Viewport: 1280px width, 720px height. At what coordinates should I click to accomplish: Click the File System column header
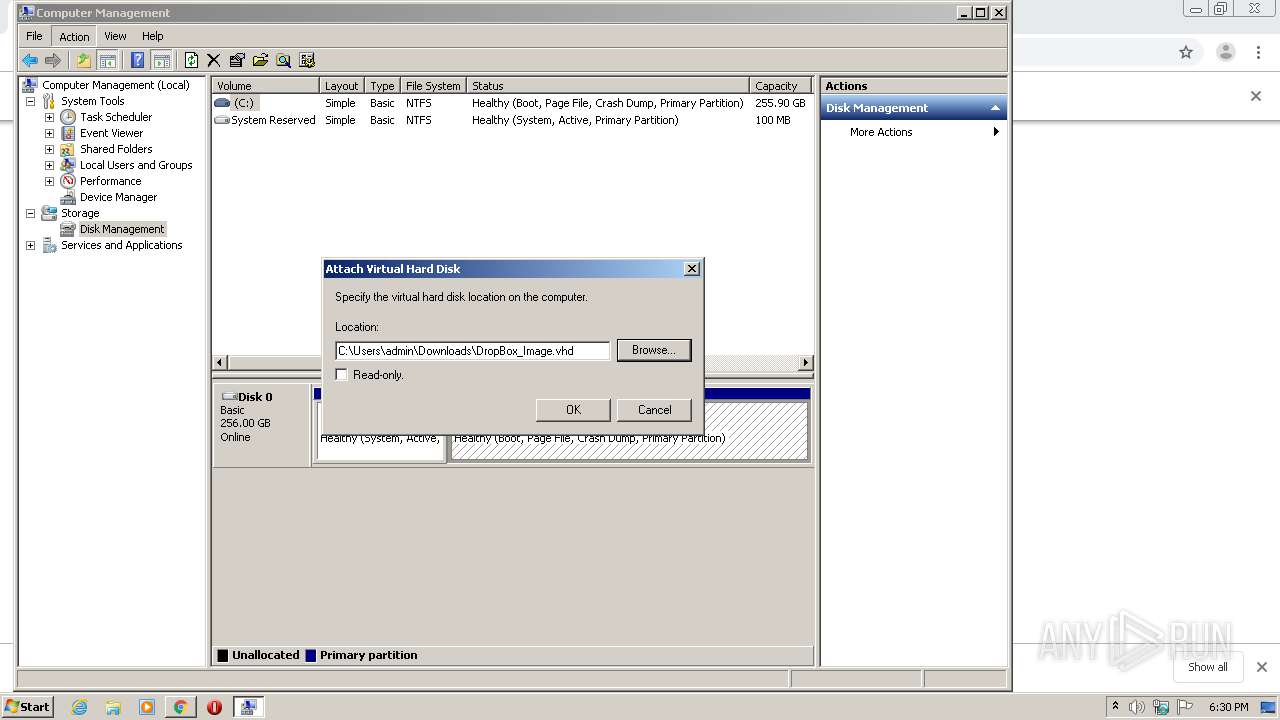(433, 86)
